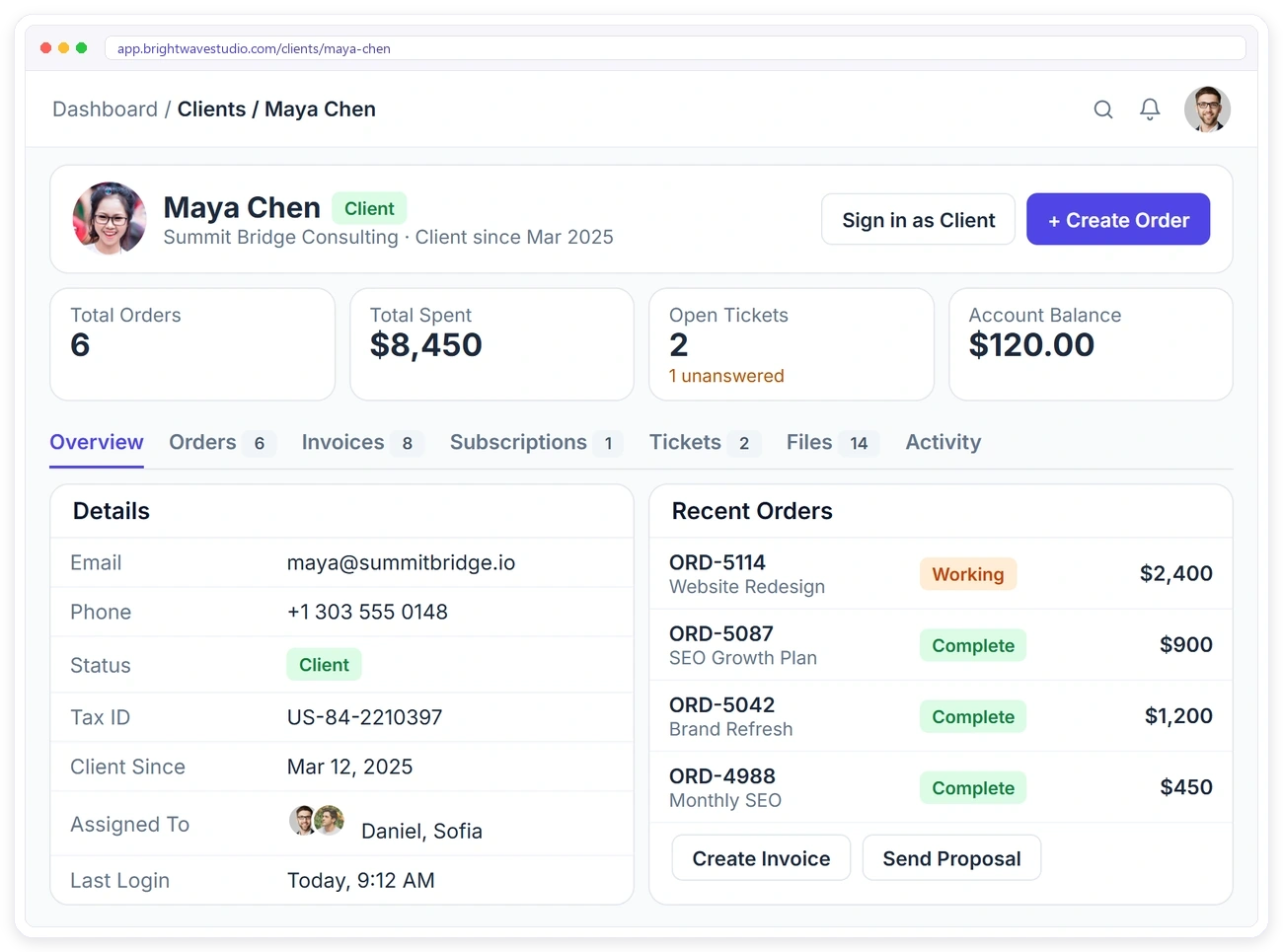Open the Files tab
Image resolution: width=1283 pixels, height=952 pixels.
pos(832,443)
